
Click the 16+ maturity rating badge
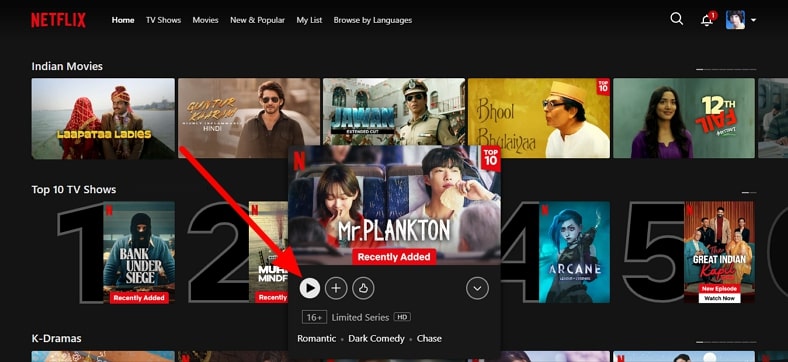click(314, 317)
